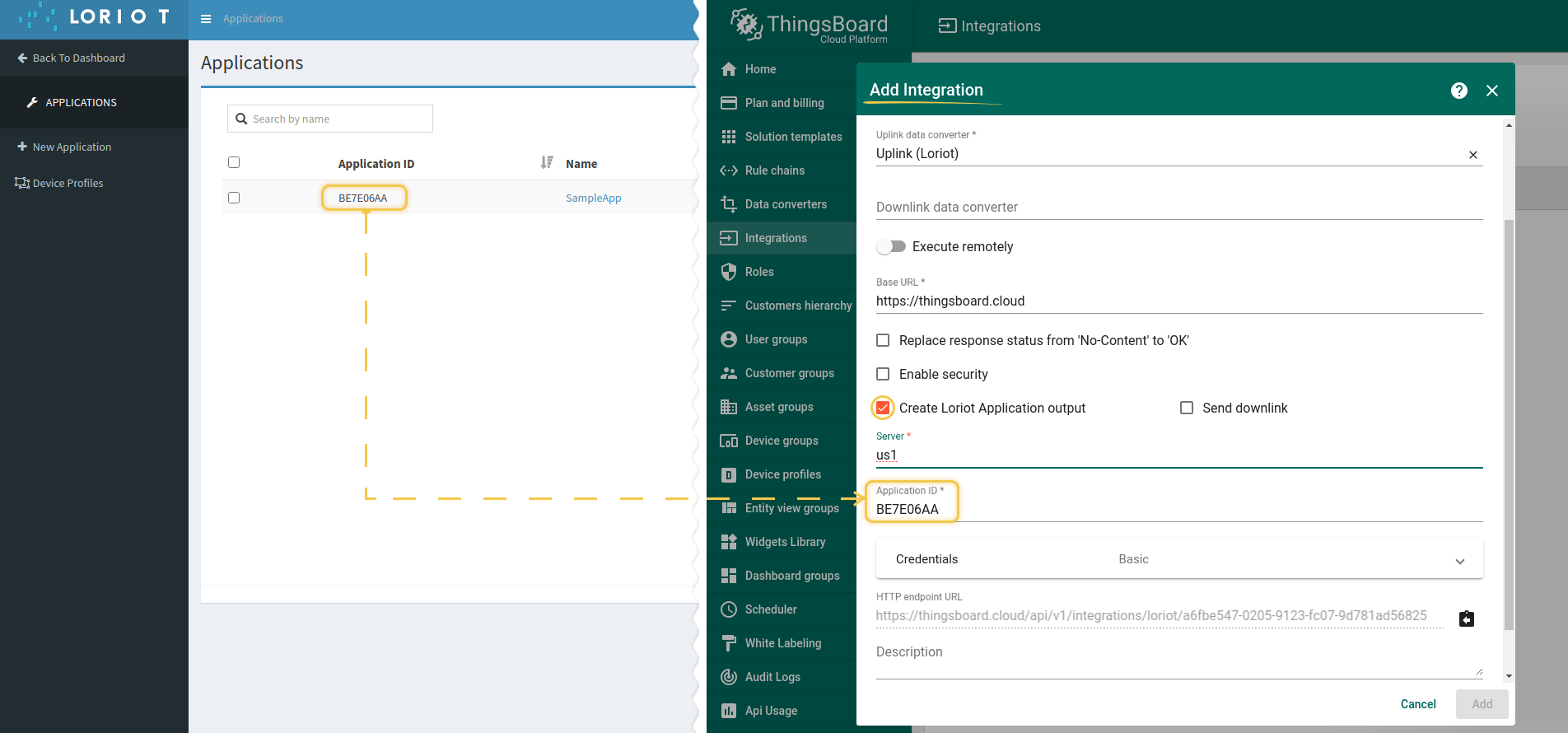1568x733 pixels.
Task: Click the Api Usage chart icon
Action: coord(729,711)
